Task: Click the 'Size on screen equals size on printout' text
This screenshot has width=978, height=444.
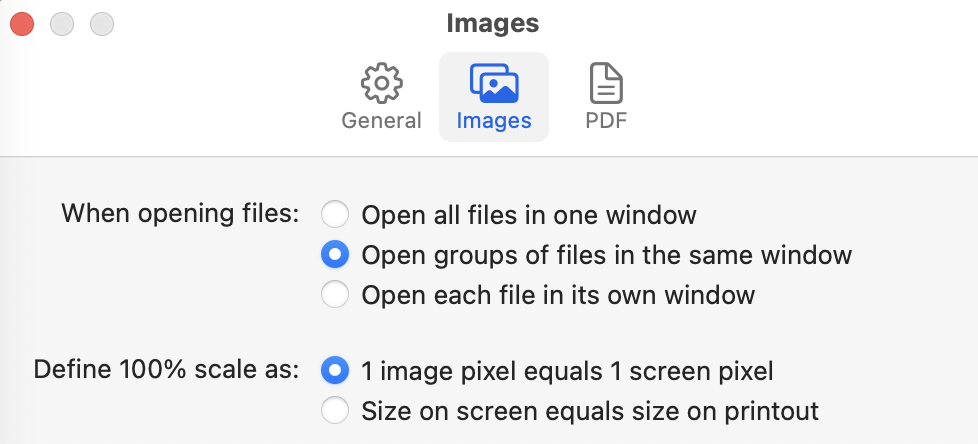Action: (590, 410)
